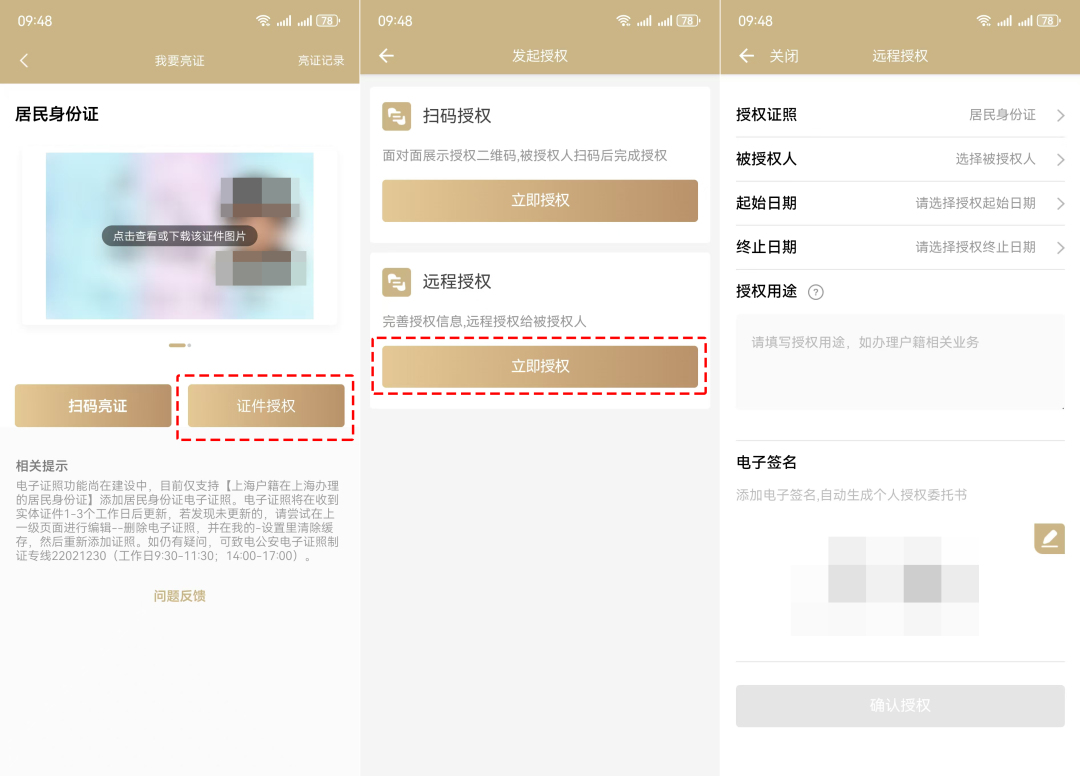Tap 立即授权 under 扫码授权
1080x776 pixels.
[540, 200]
